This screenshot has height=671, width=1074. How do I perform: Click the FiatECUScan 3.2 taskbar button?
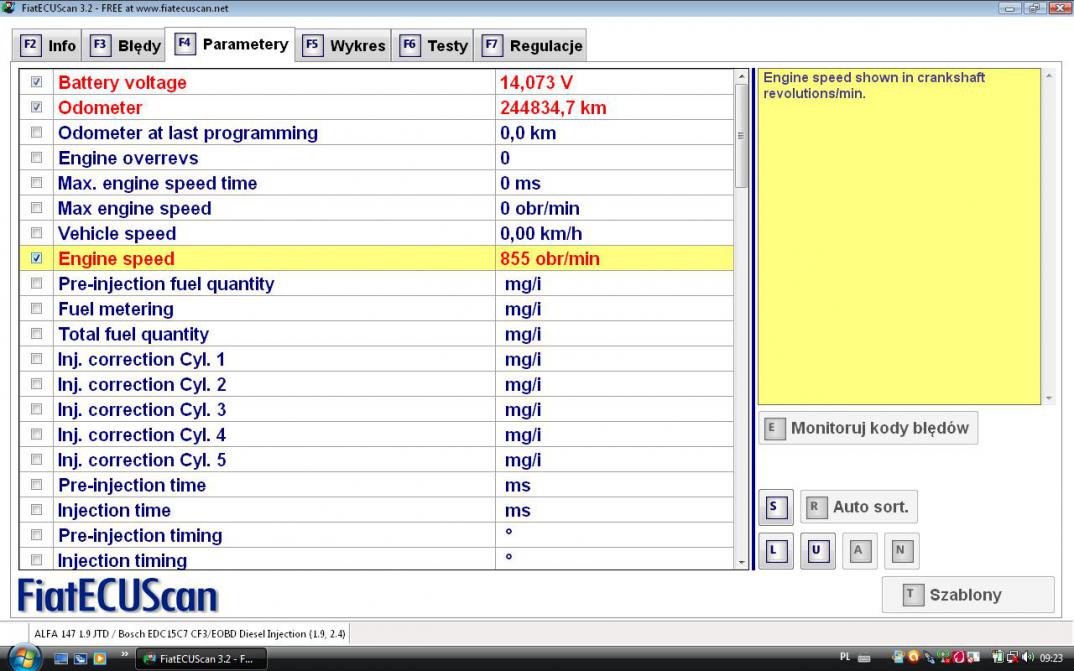pyautogui.click(x=201, y=659)
